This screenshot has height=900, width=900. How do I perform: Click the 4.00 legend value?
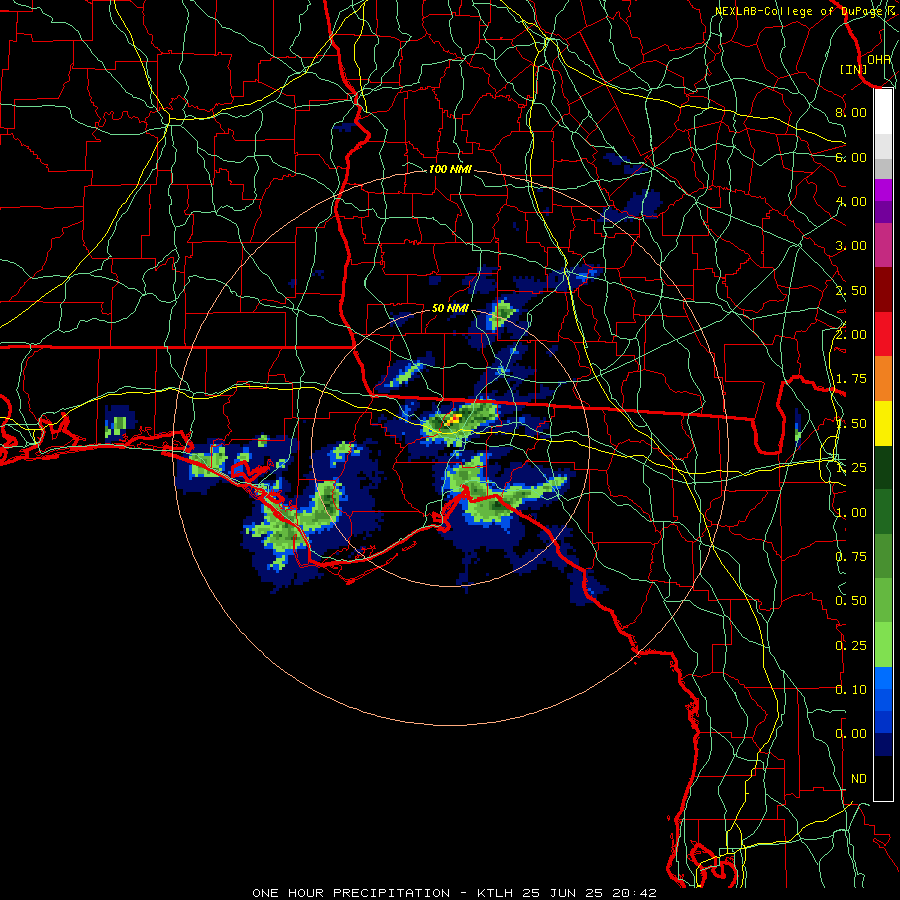tap(851, 201)
